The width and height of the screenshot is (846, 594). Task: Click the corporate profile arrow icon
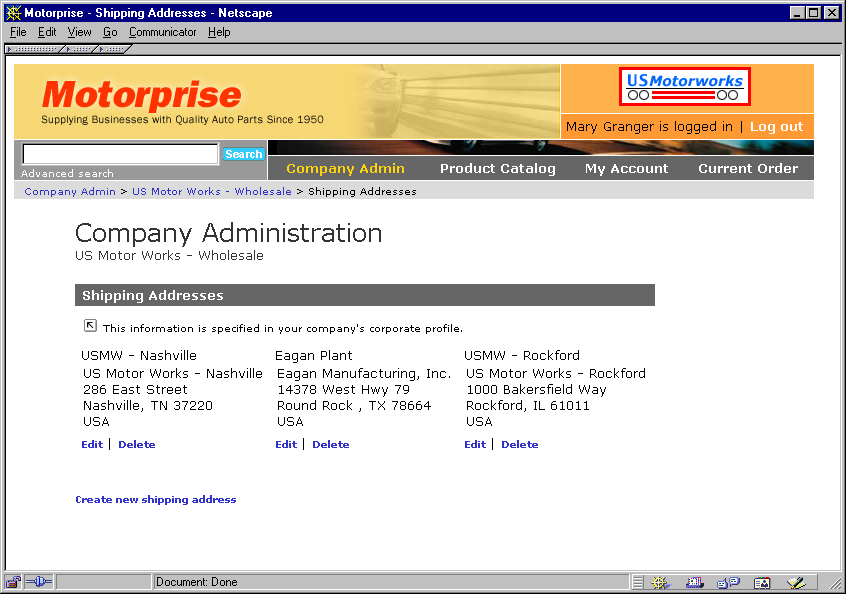coord(90,325)
